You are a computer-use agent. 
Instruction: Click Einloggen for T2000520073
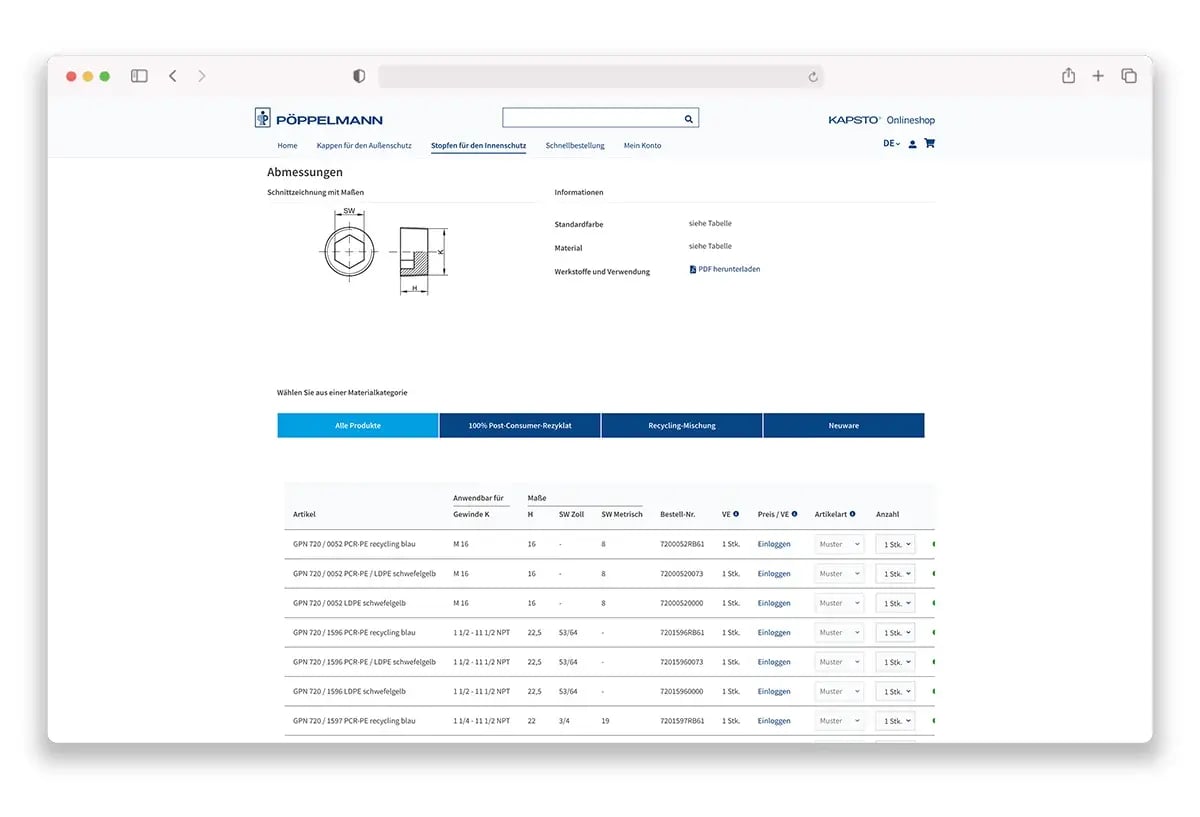(x=774, y=574)
